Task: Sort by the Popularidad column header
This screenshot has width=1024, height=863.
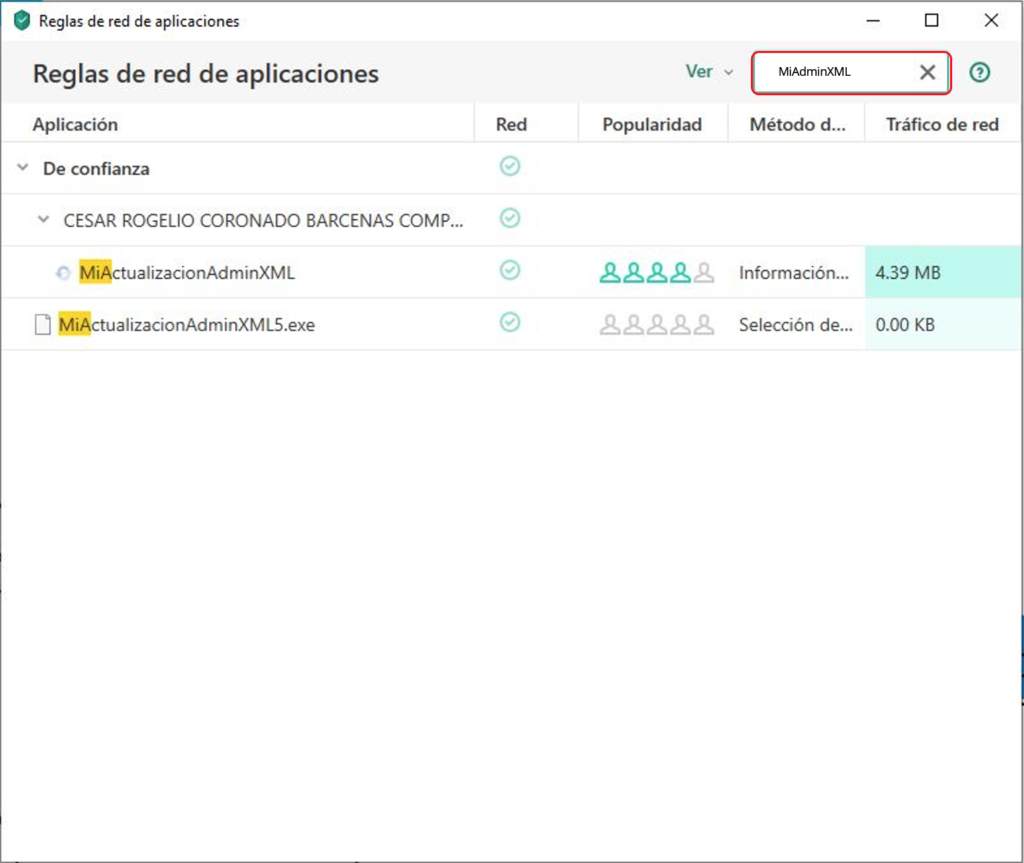Action: click(652, 123)
